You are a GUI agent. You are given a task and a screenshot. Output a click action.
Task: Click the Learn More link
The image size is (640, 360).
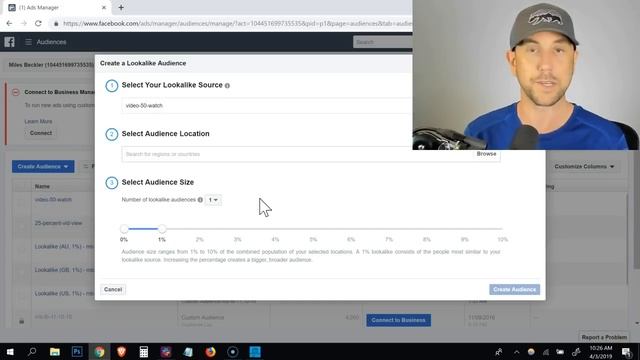coord(38,121)
